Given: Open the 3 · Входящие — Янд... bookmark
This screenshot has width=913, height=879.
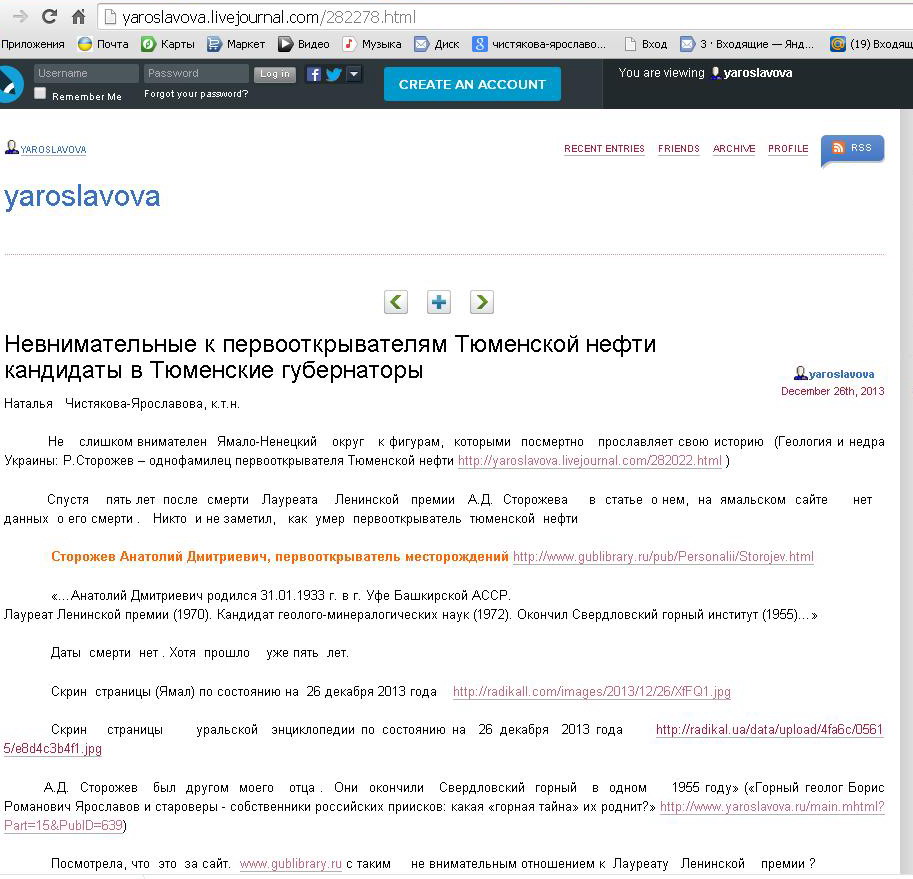Looking at the screenshot, I should tap(747, 44).
